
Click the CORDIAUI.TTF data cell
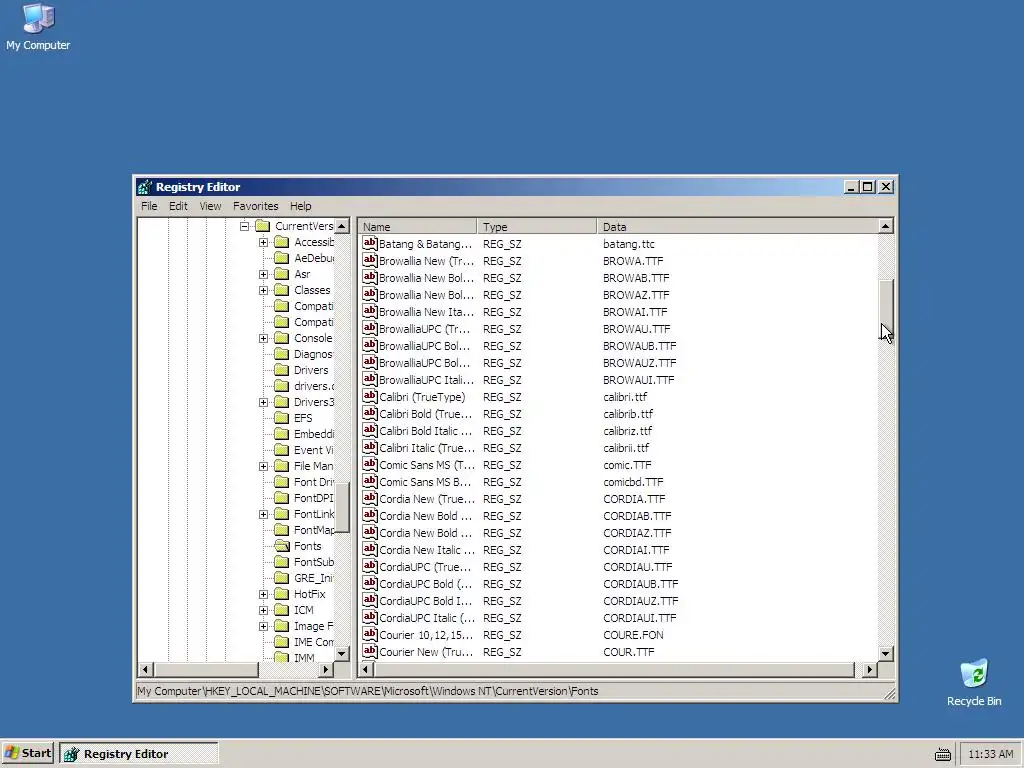[639, 618]
